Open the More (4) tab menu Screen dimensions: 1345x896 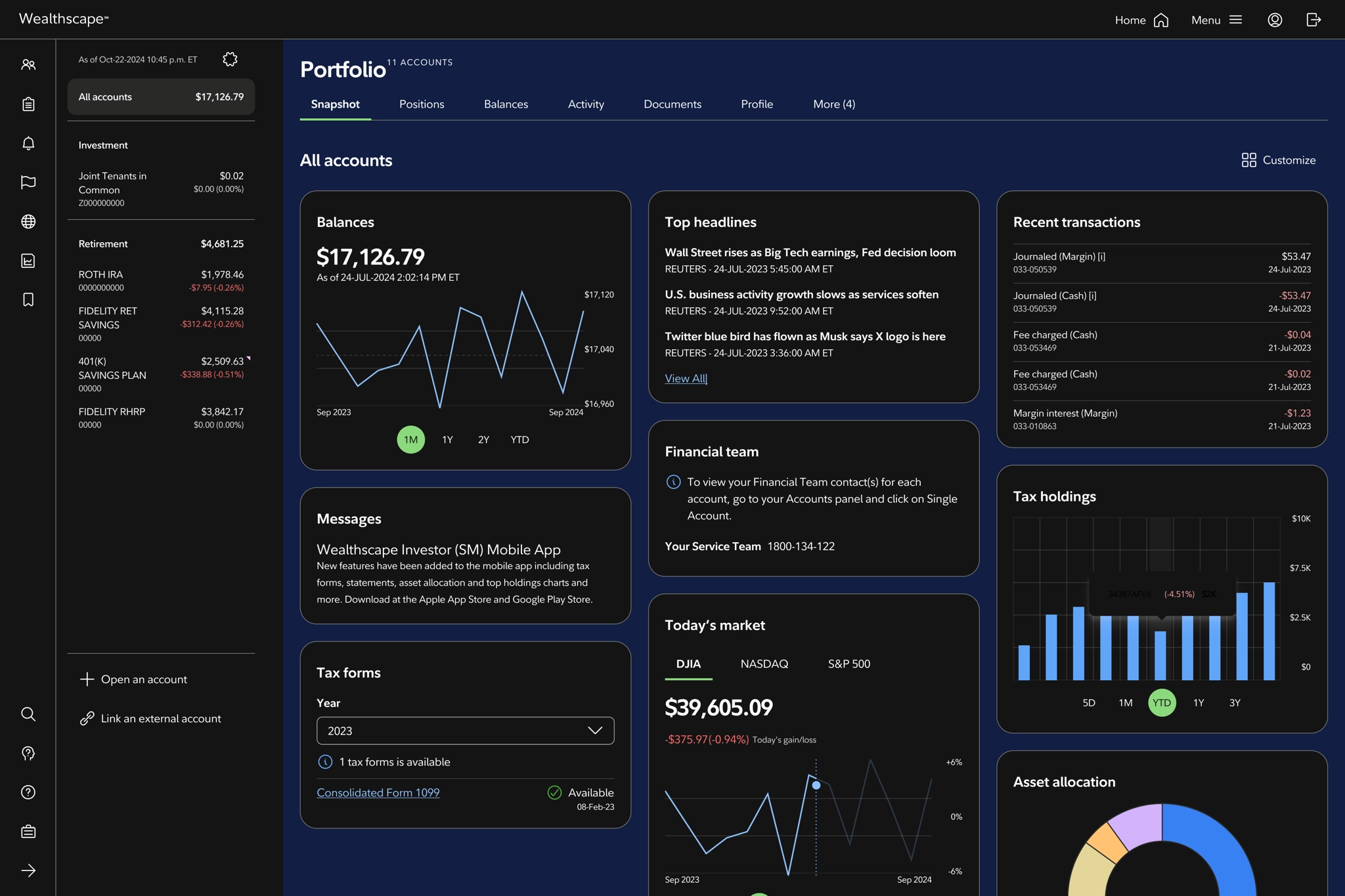click(833, 104)
